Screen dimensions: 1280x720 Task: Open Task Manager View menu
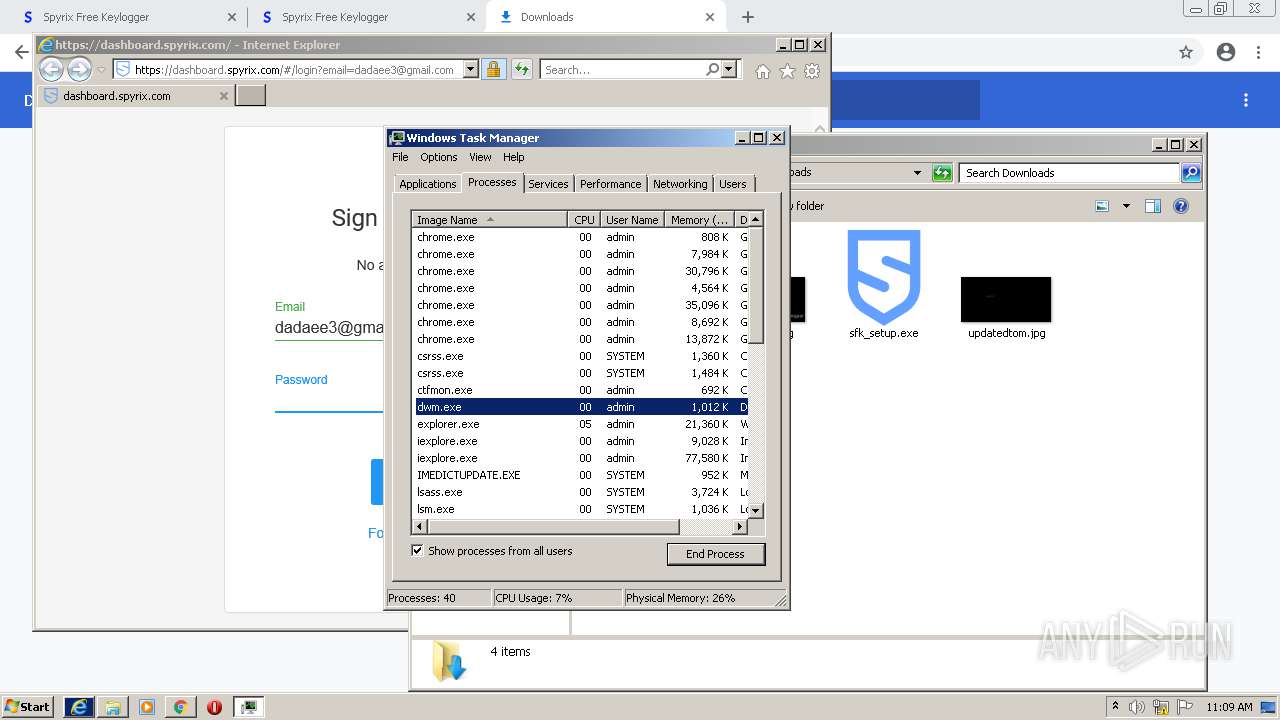[480, 157]
